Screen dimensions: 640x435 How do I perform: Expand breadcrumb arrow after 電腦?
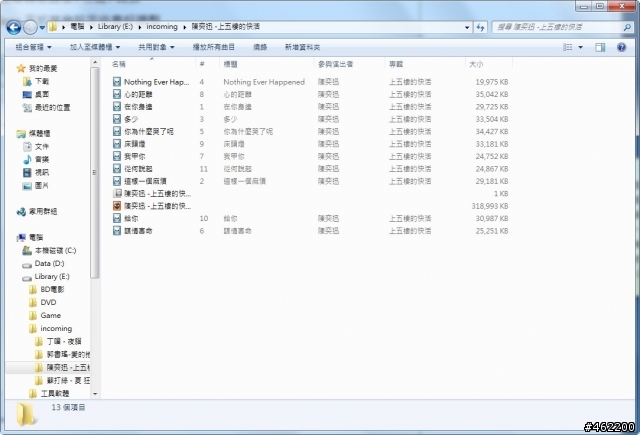point(91,27)
